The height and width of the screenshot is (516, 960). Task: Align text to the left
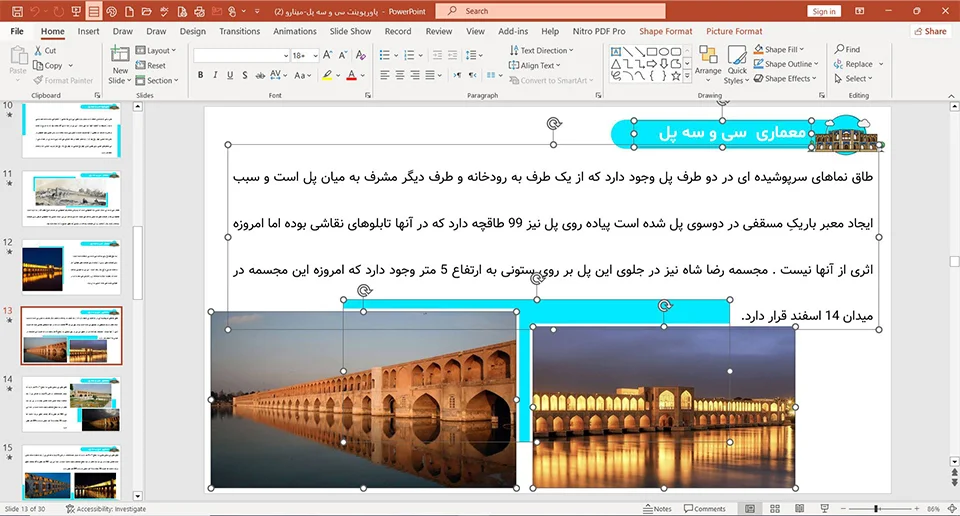point(384,75)
